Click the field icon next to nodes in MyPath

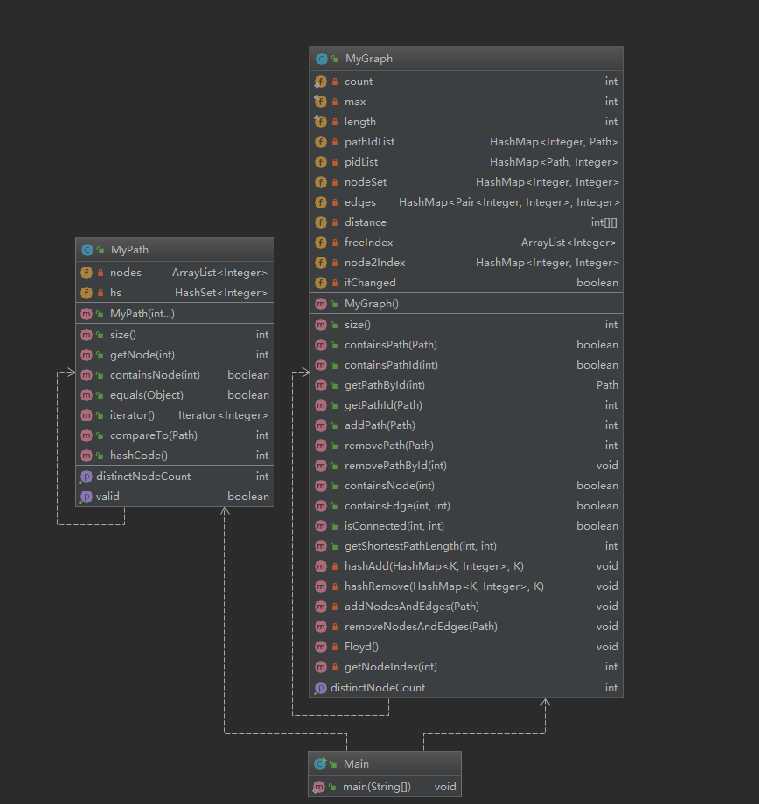[86, 272]
